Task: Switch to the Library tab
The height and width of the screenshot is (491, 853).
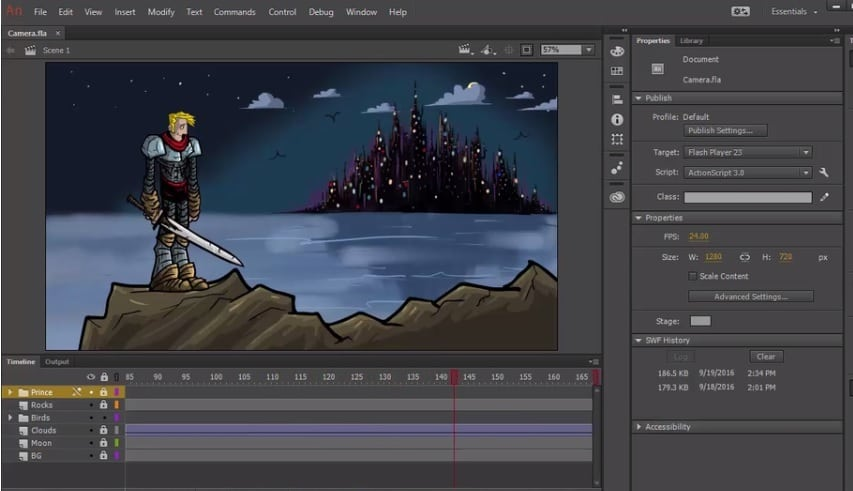Action: [x=691, y=41]
